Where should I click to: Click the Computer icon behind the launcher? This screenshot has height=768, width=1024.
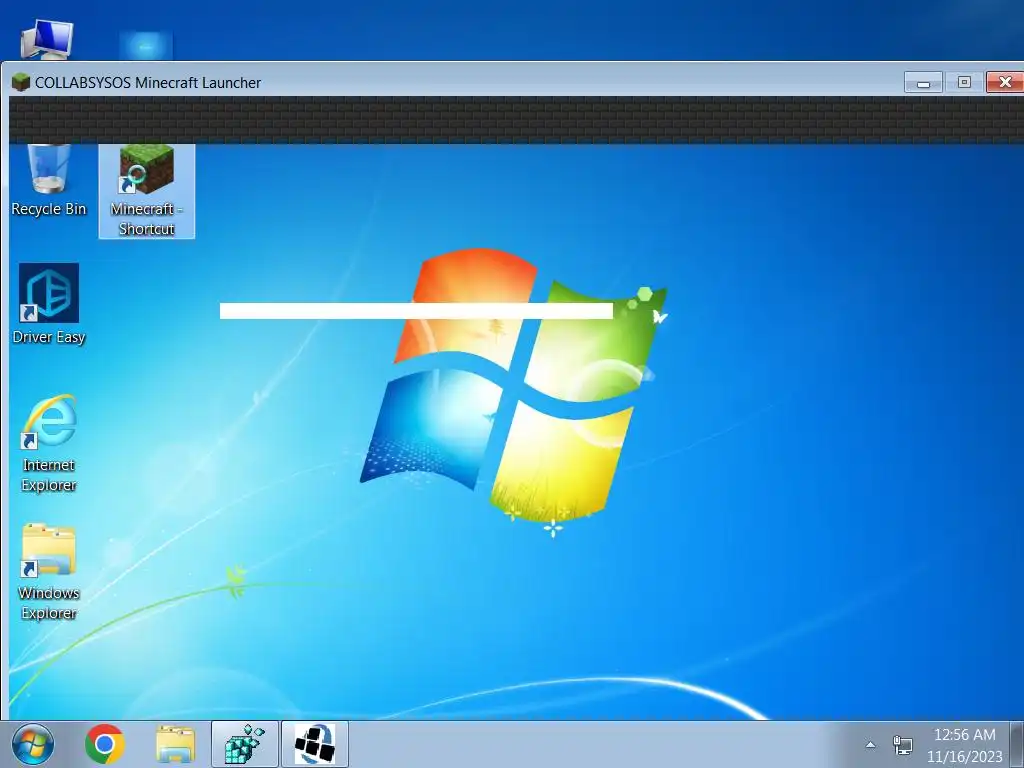tap(47, 39)
